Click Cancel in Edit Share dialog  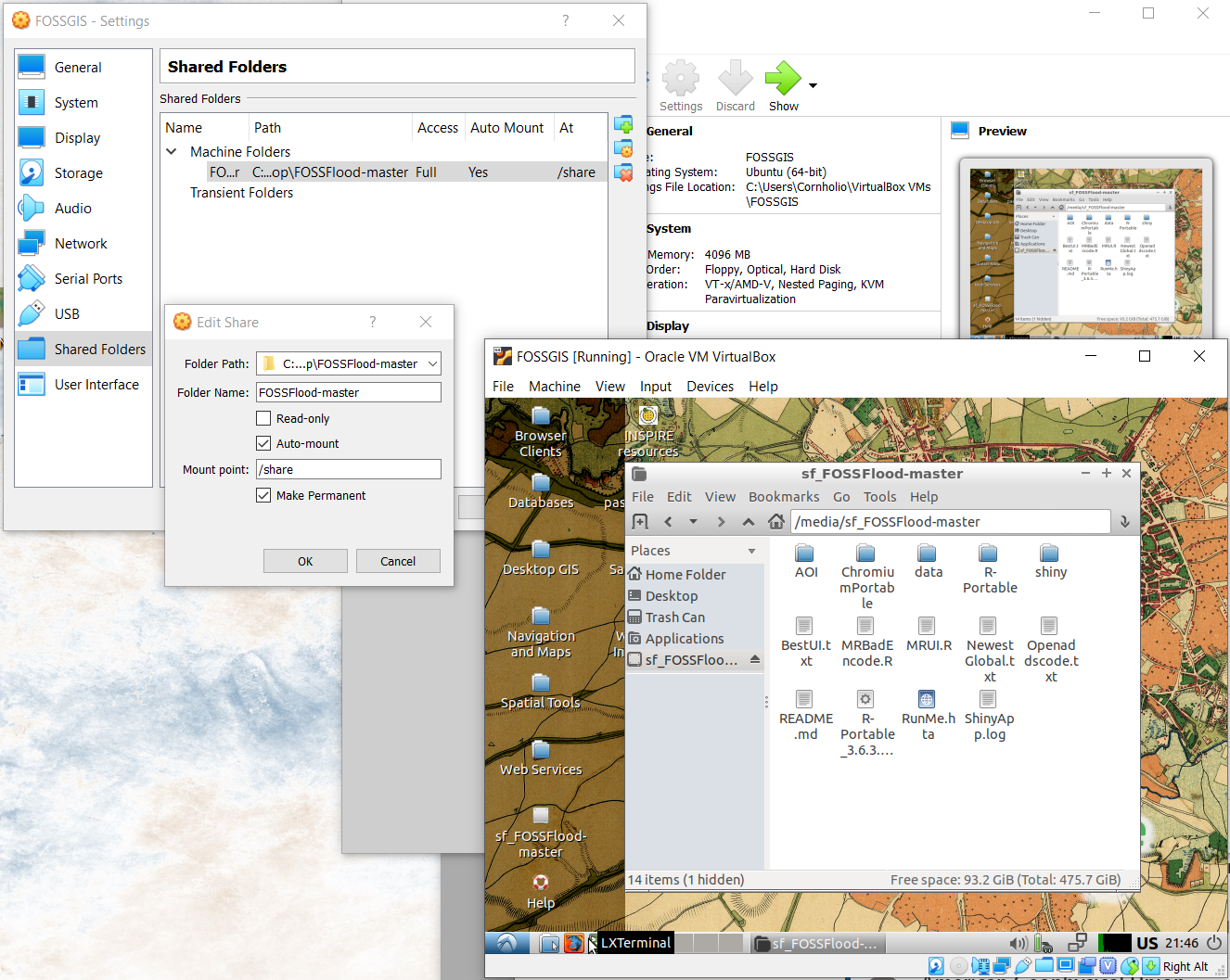398,561
